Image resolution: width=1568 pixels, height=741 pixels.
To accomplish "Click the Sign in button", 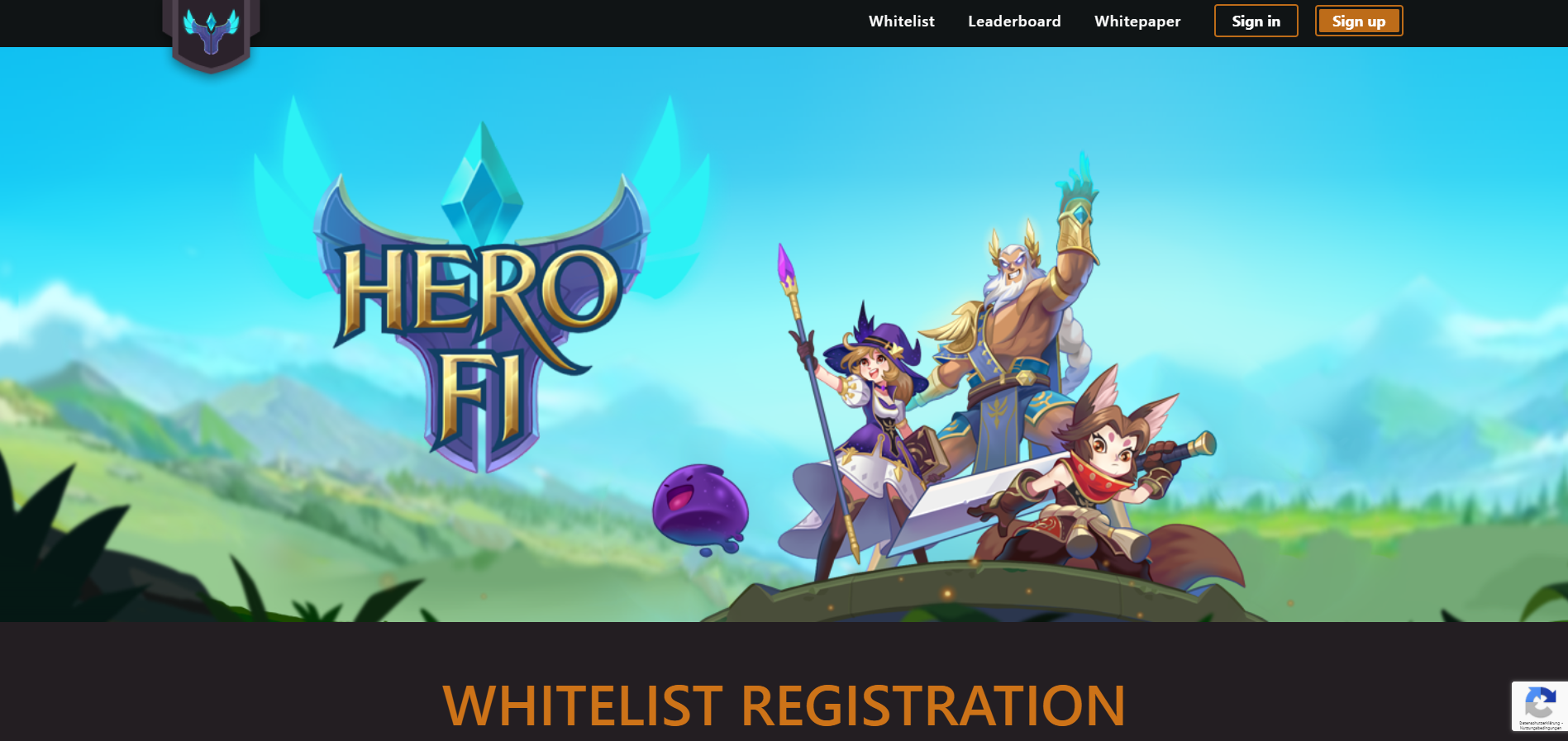I will [1256, 21].
